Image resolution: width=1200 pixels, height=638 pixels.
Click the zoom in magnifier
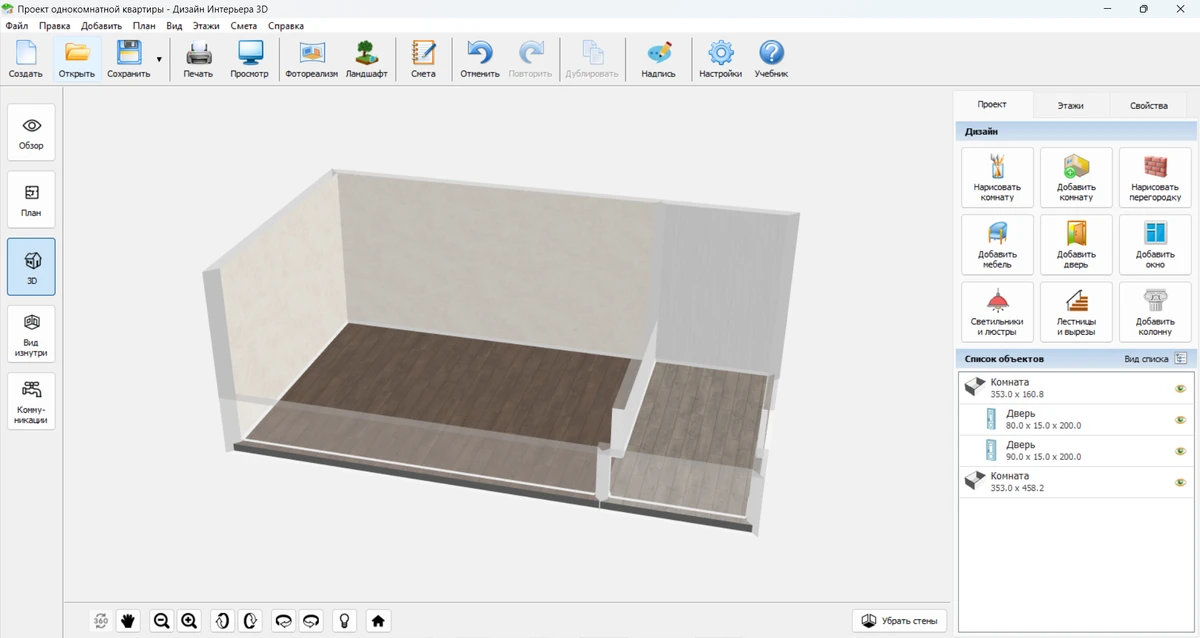pyautogui.click(x=189, y=621)
